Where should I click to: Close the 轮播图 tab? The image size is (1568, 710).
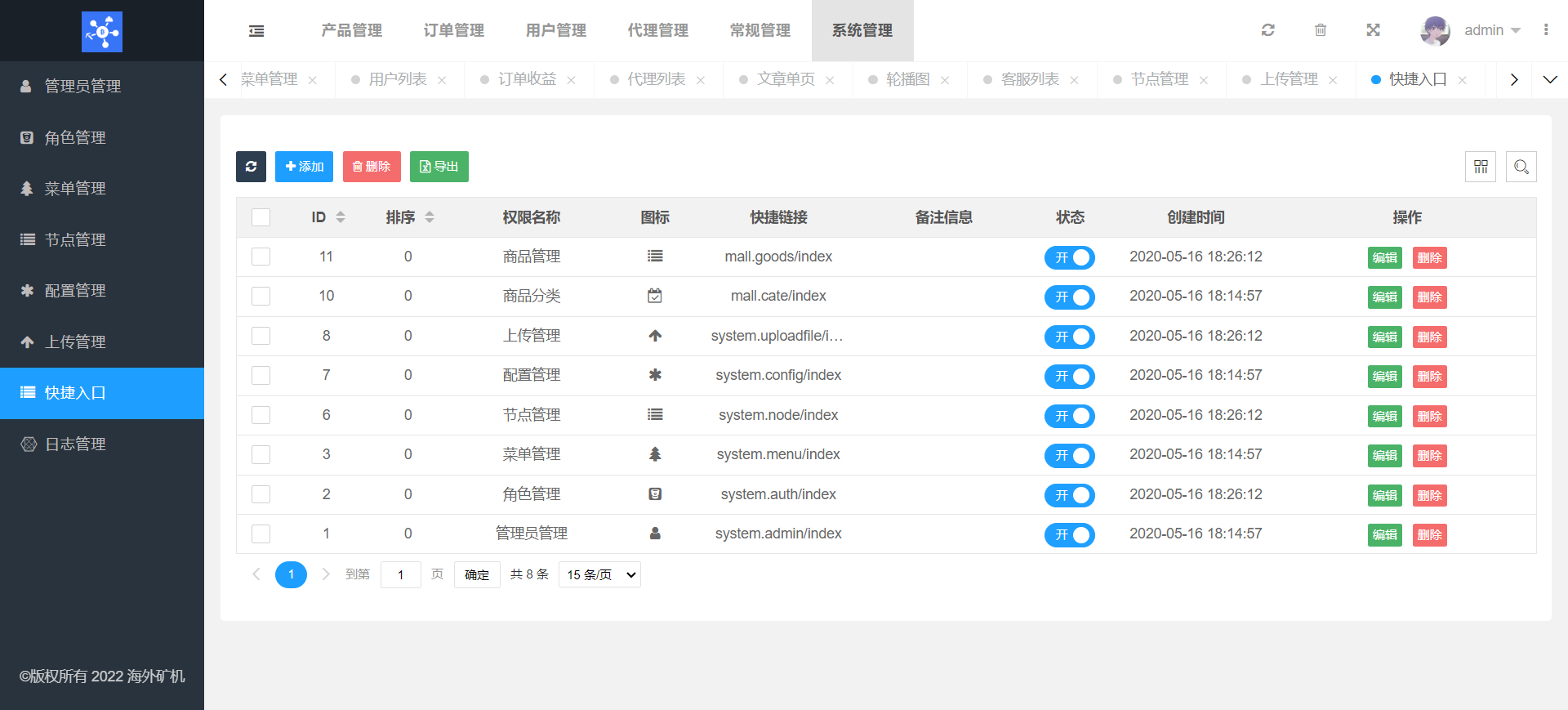pyautogui.click(x=945, y=80)
